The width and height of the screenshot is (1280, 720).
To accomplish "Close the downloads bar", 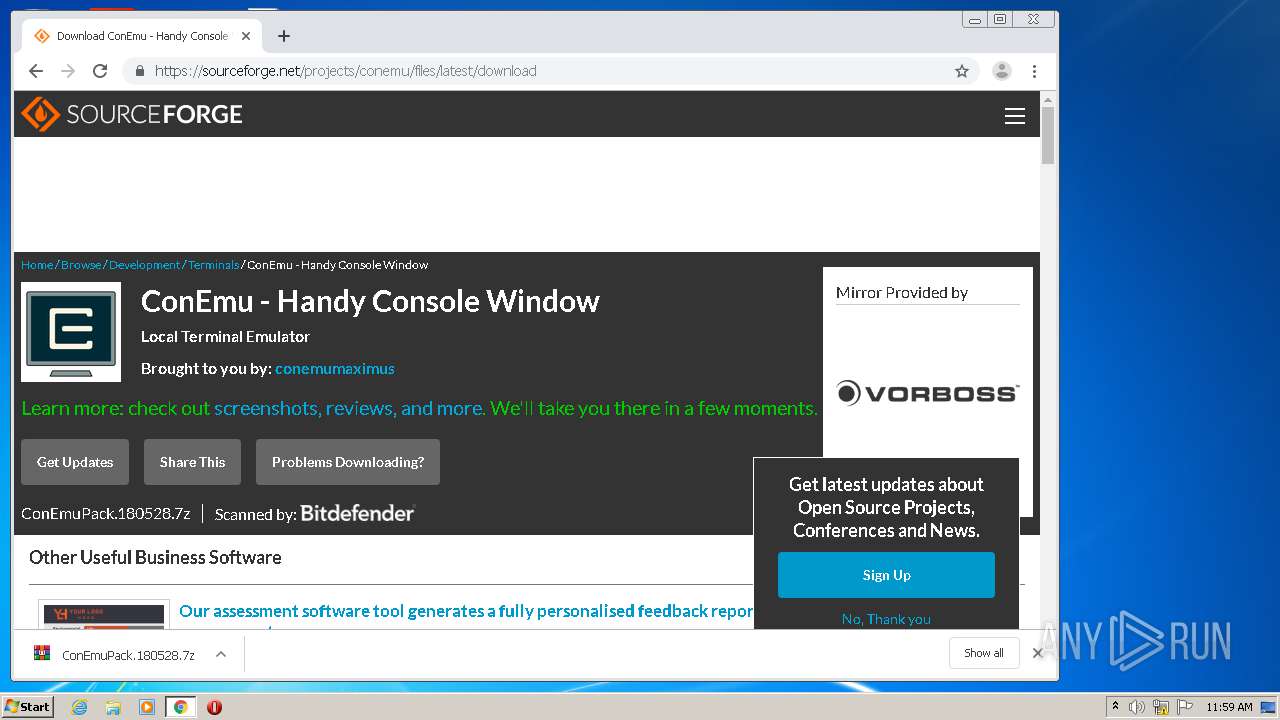I will [1037, 653].
